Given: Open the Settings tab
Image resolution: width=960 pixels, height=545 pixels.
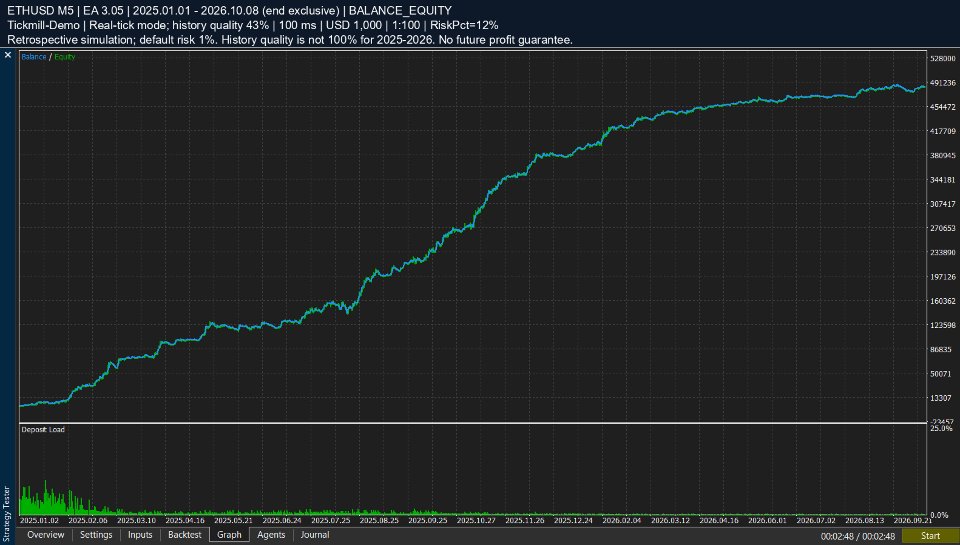Looking at the screenshot, I should tap(96, 535).
